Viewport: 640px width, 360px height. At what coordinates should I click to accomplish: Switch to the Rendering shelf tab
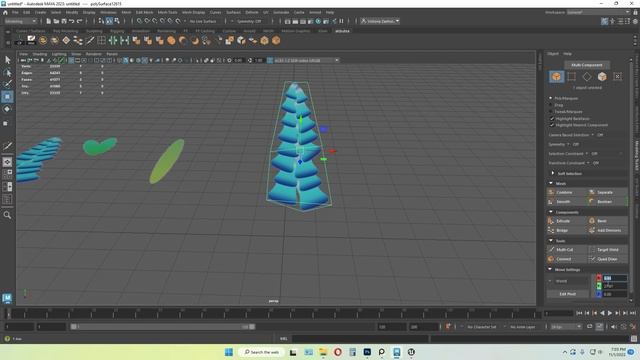coord(166,31)
